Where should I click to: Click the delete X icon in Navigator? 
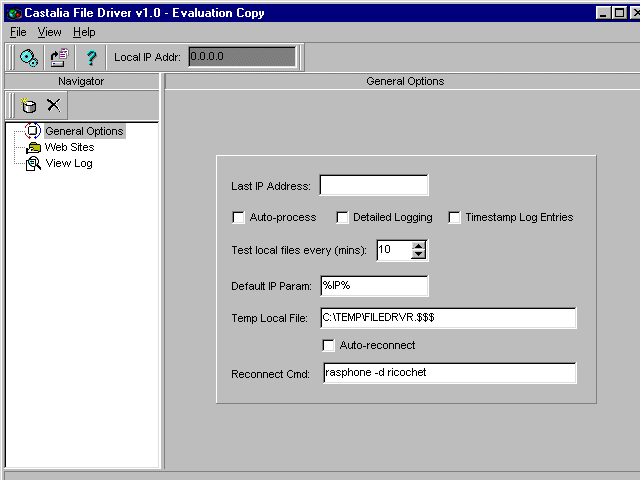[54, 105]
